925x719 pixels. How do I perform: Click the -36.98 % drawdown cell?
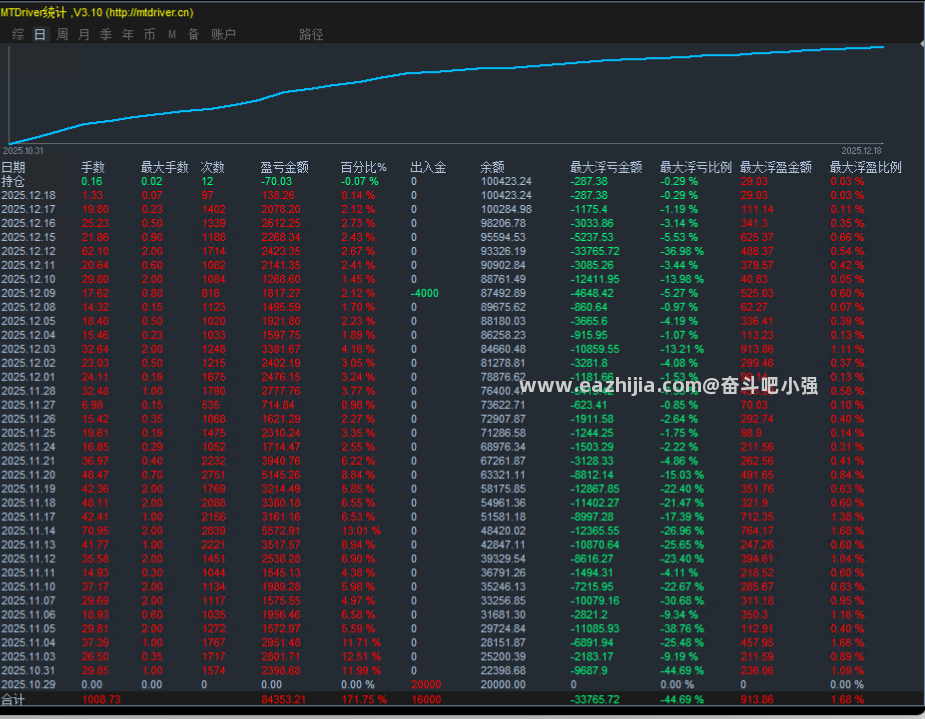682,251
